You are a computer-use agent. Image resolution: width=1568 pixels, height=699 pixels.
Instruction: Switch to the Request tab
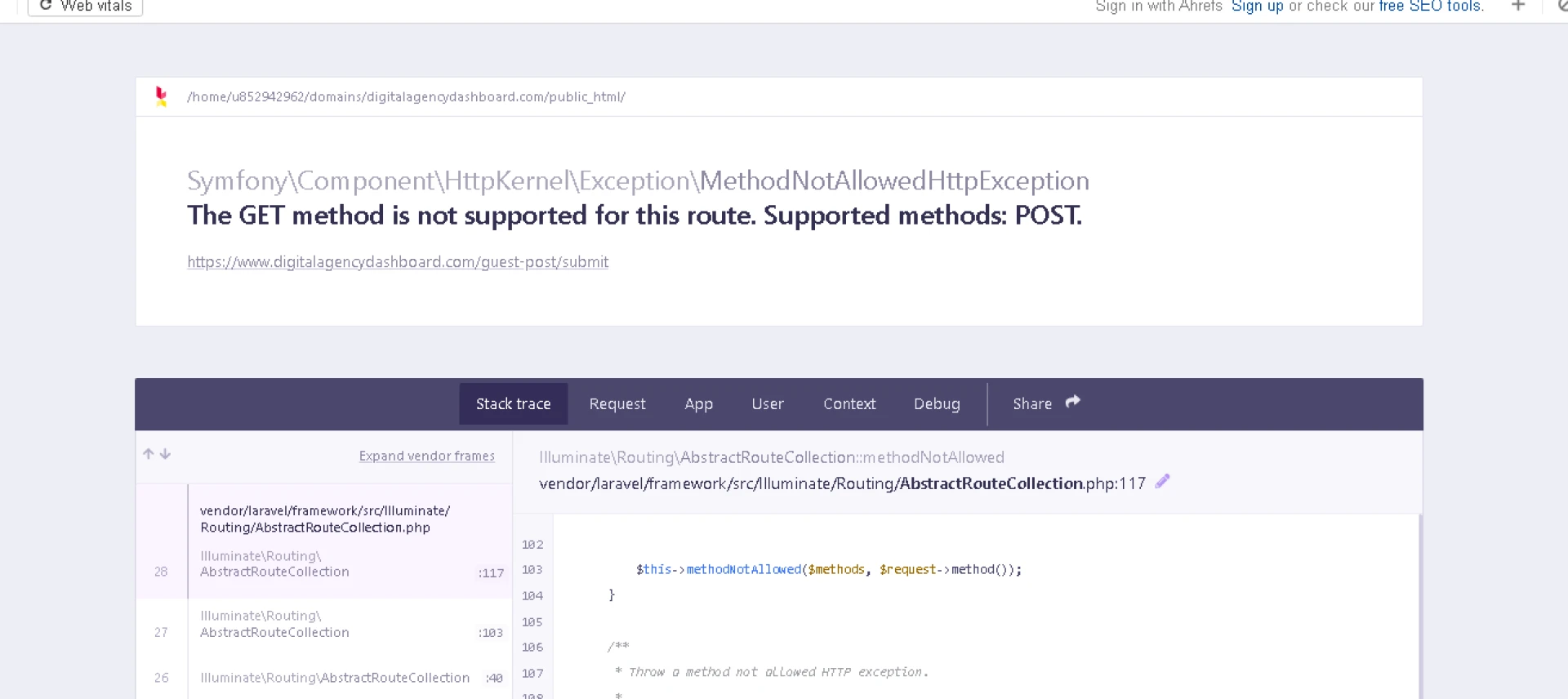click(x=617, y=403)
